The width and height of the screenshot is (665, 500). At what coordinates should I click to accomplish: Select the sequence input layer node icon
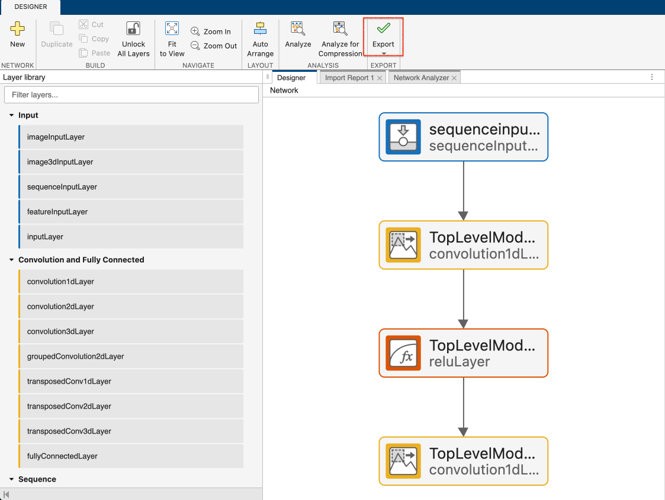pyautogui.click(x=403, y=137)
